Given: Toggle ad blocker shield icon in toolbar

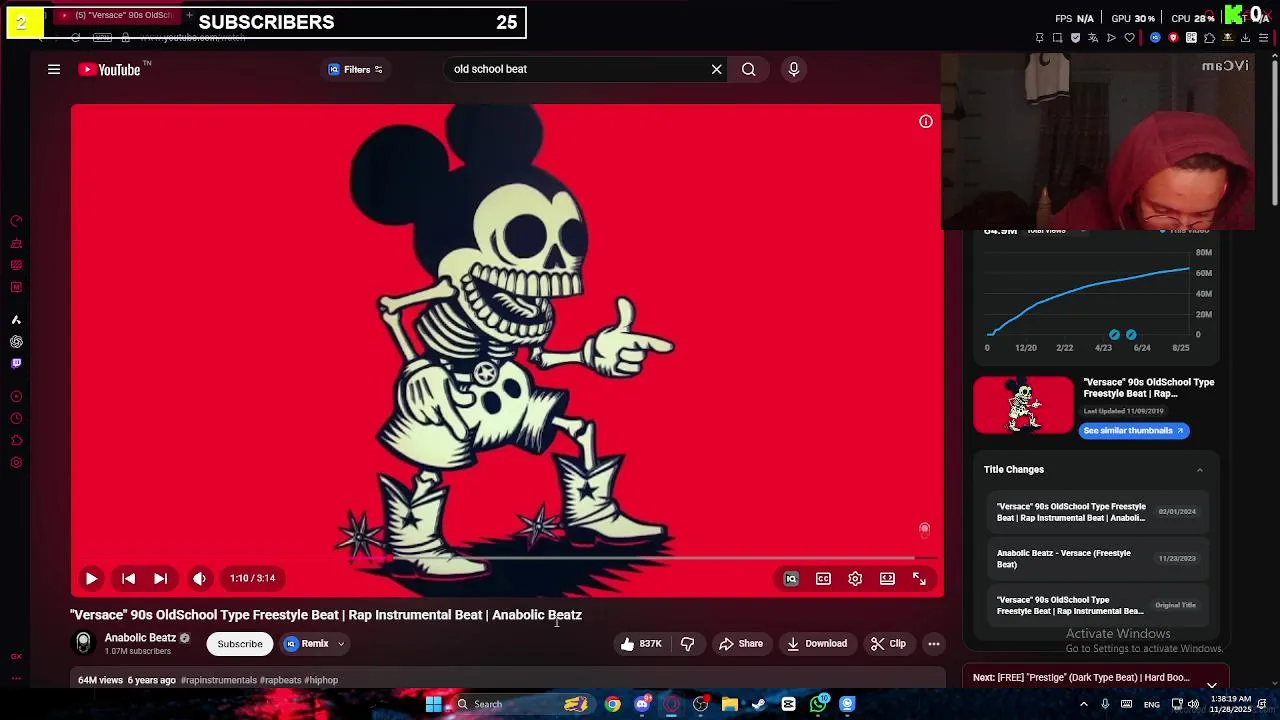Looking at the screenshot, I should click(1075, 38).
